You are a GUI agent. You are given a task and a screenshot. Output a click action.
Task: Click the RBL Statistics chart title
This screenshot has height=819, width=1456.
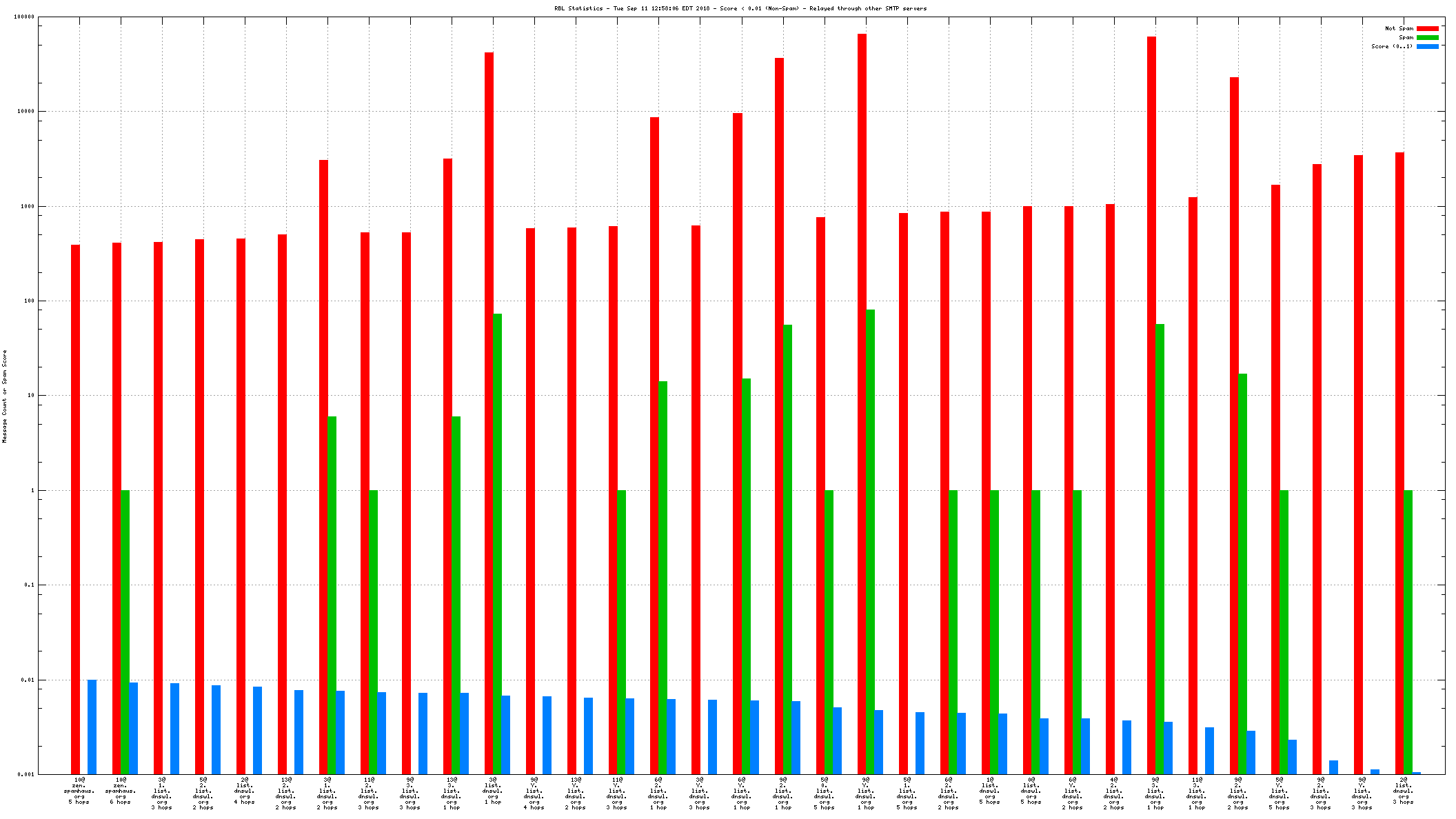pyautogui.click(x=740, y=8)
